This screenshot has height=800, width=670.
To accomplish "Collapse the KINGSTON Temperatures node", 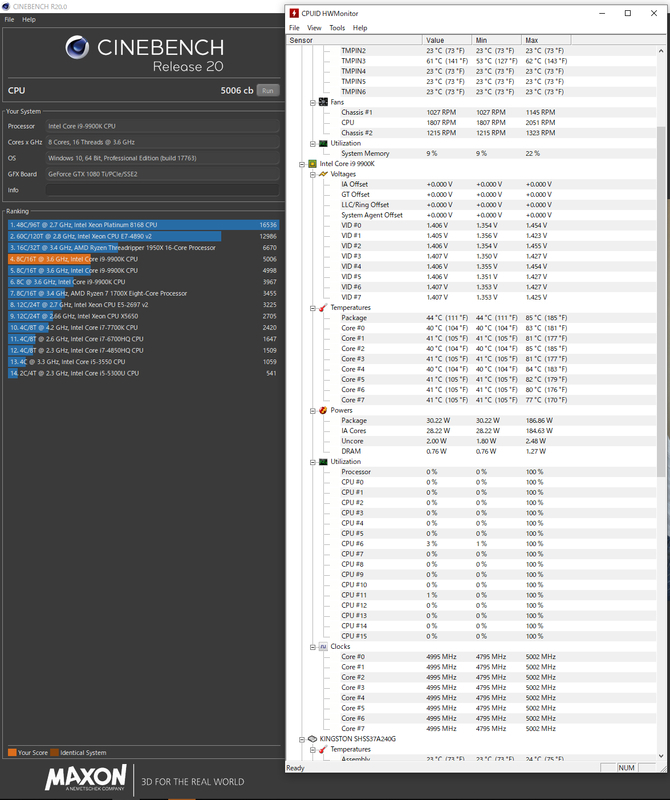I will click(x=313, y=749).
